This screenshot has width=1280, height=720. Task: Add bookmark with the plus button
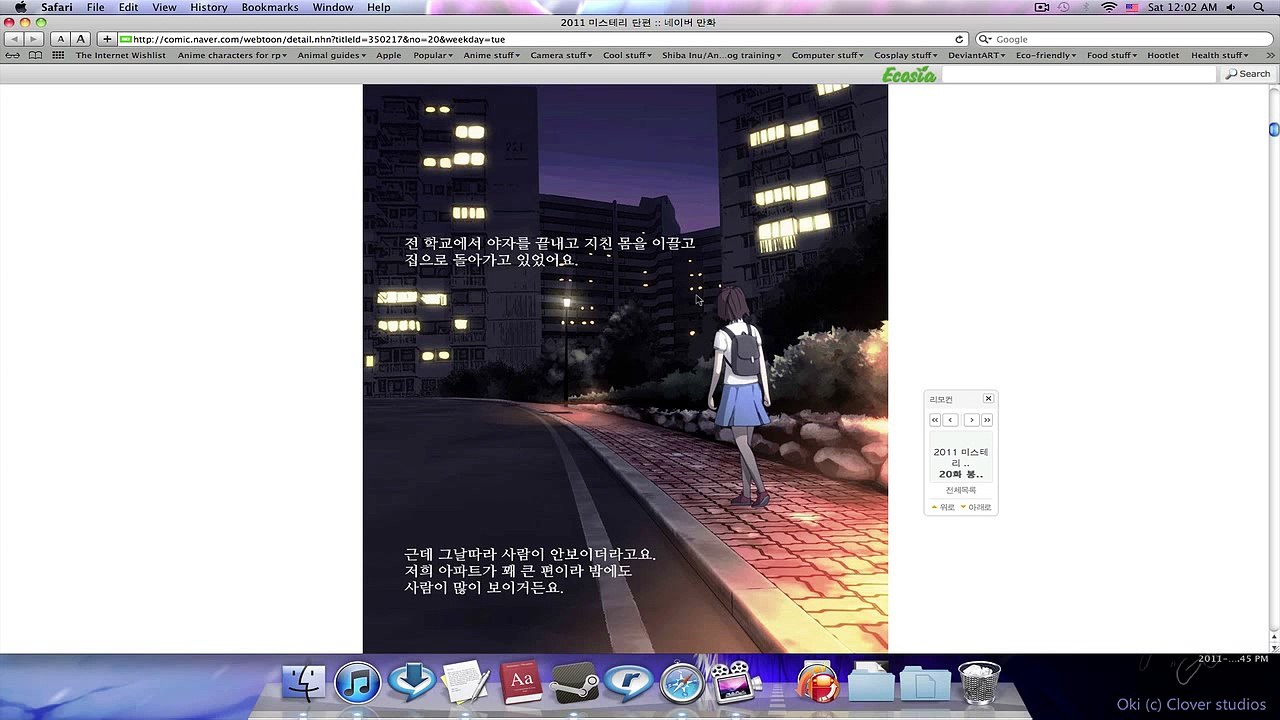pos(107,39)
